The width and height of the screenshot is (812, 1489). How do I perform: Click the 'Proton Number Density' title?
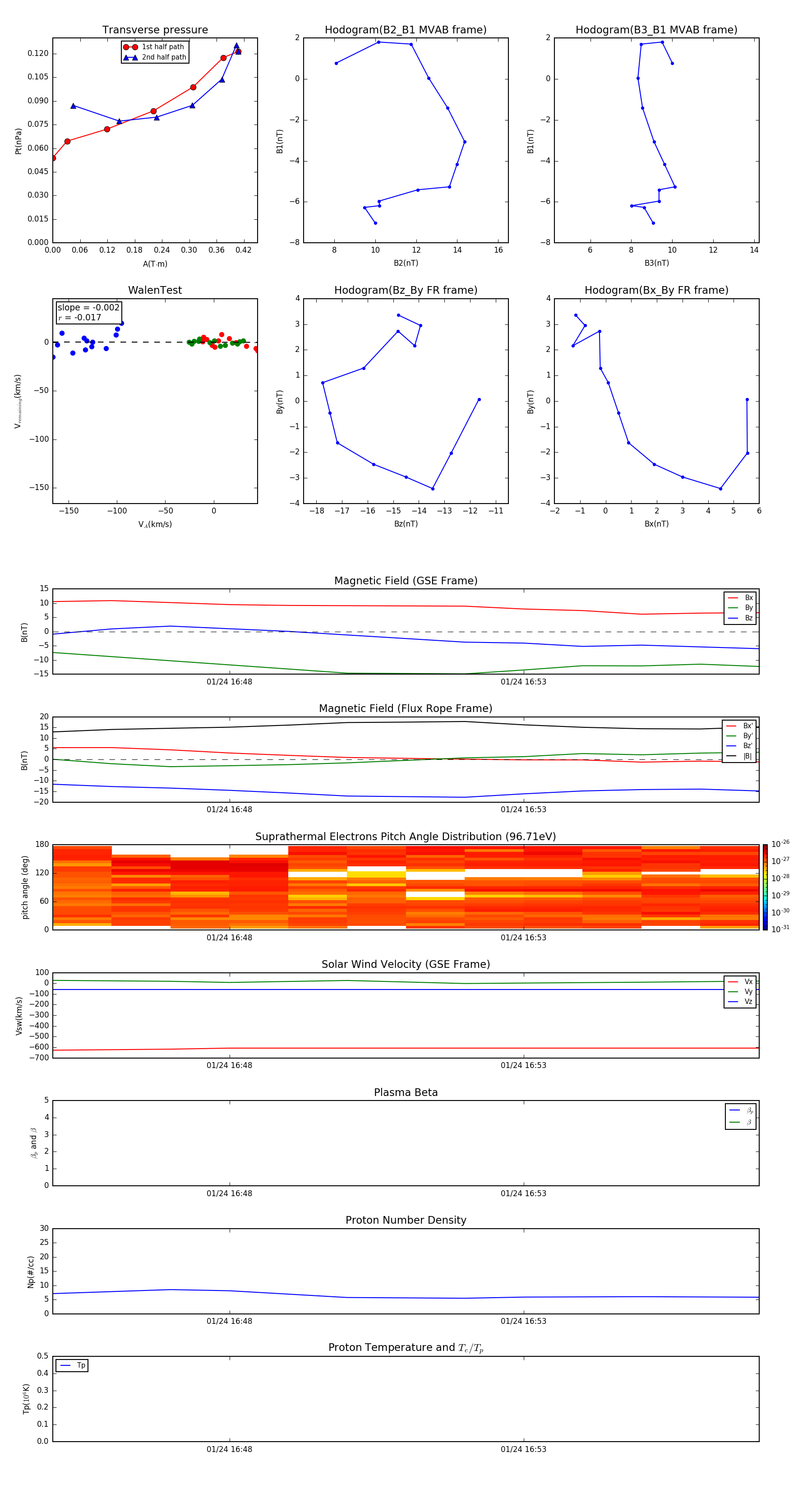coord(406,1220)
